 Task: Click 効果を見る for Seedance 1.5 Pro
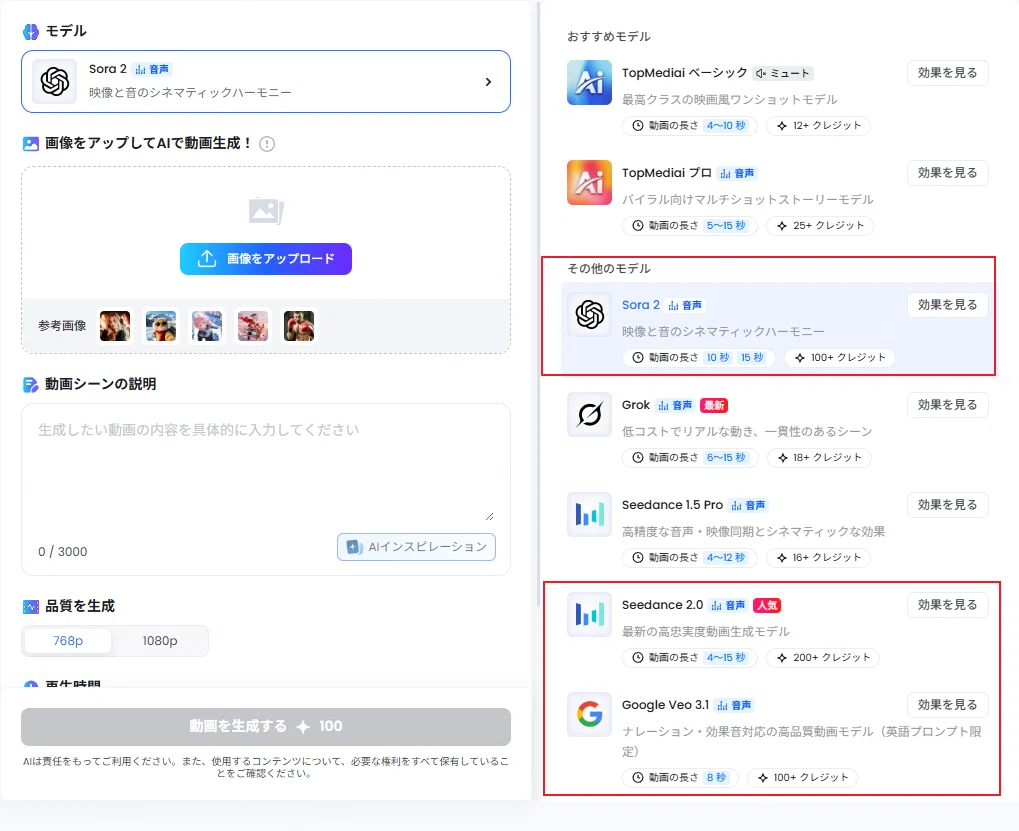(948, 505)
